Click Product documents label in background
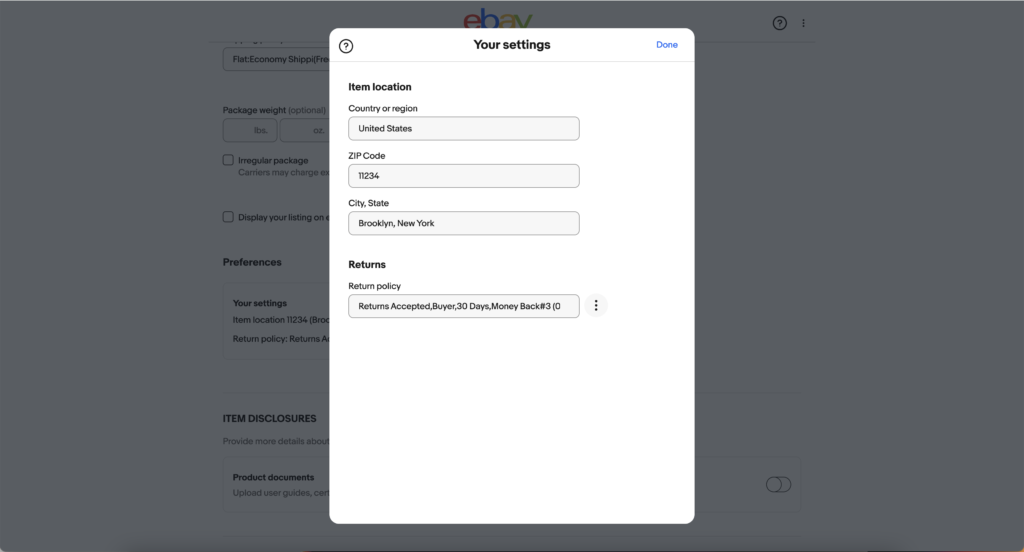Screen dimensions: 1024x552 274,478
